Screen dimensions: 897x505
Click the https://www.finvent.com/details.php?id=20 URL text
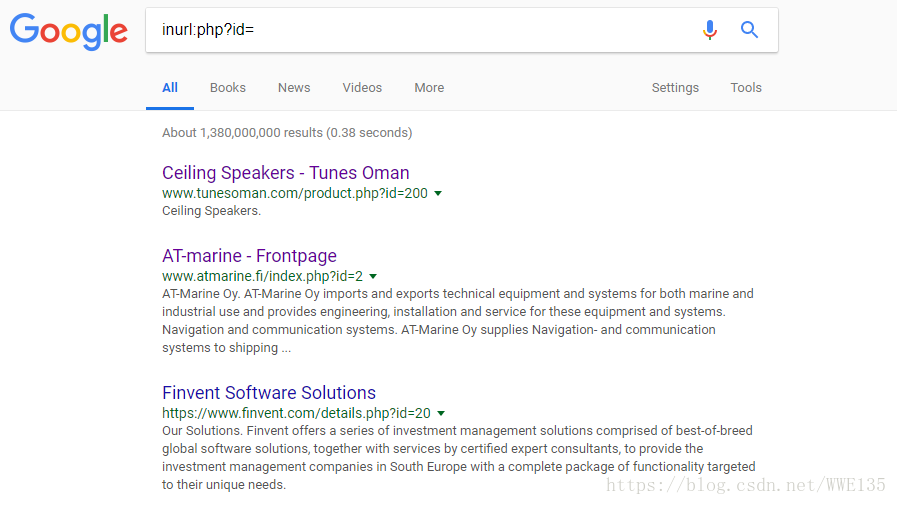click(x=296, y=413)
